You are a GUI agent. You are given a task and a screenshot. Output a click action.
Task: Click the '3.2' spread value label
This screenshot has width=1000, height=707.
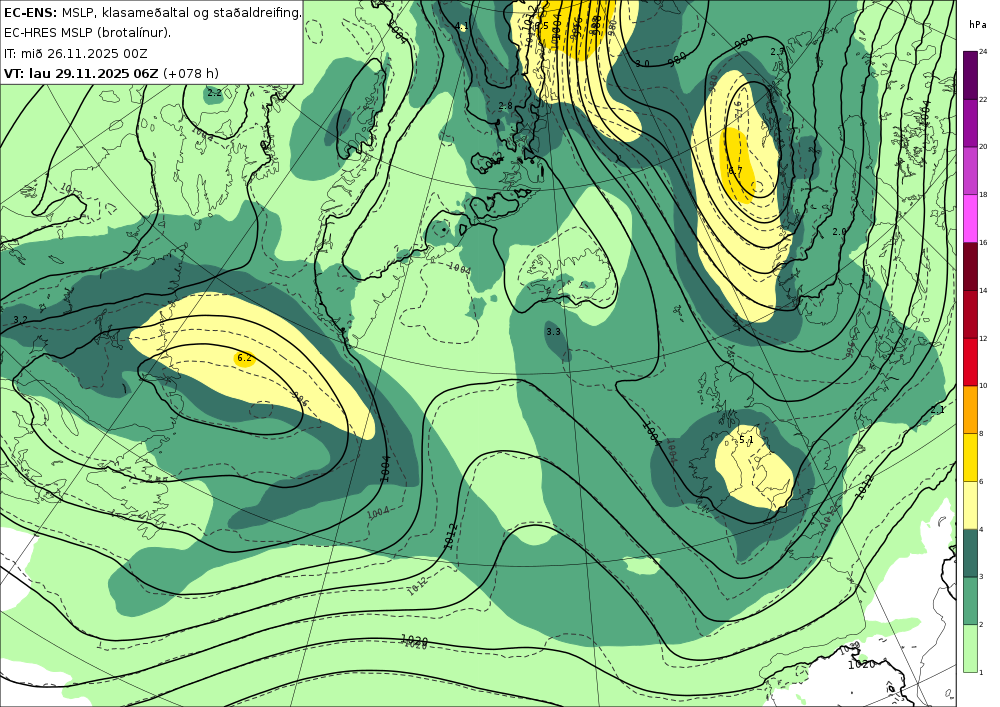point(20,319)
